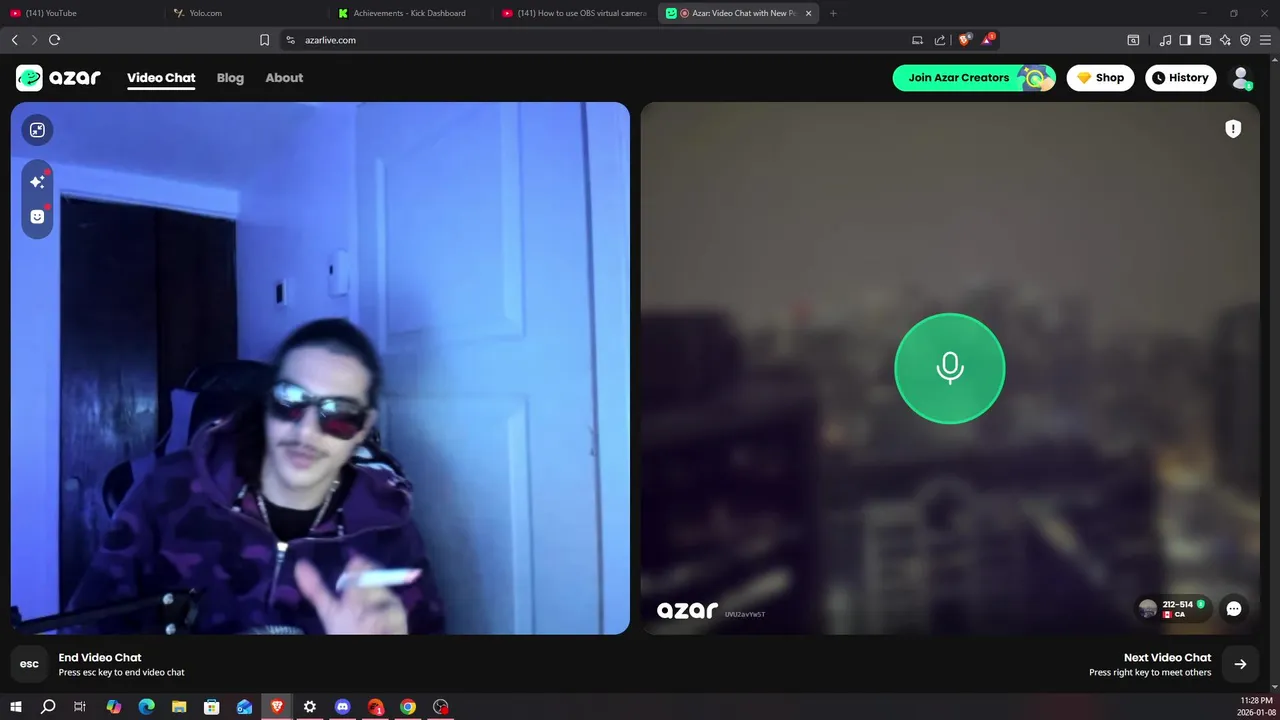
Task: Go back in browser history
Action: (14, 40)
